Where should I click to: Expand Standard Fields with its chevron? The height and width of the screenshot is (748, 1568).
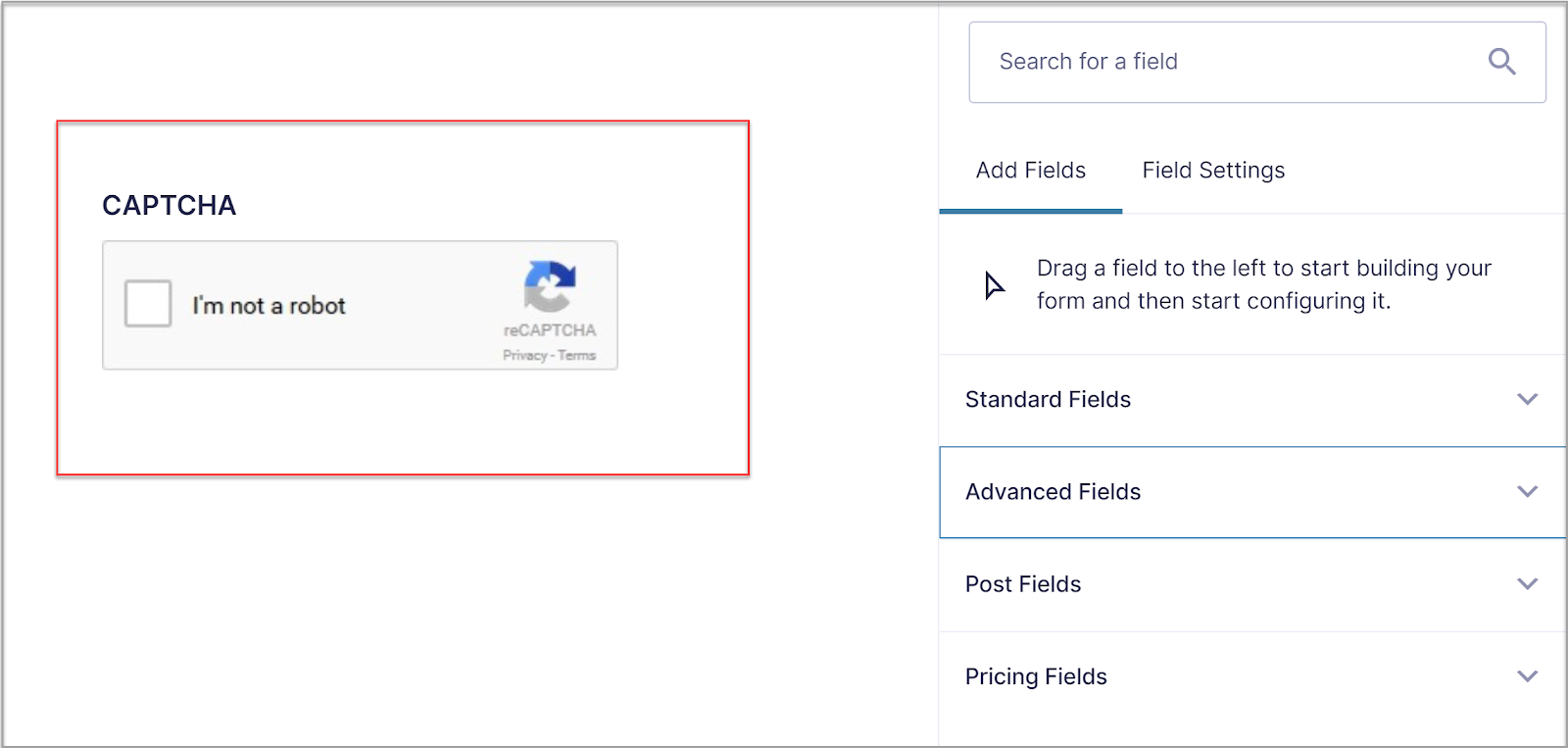pyautogui.click(x=1527, y=399)
